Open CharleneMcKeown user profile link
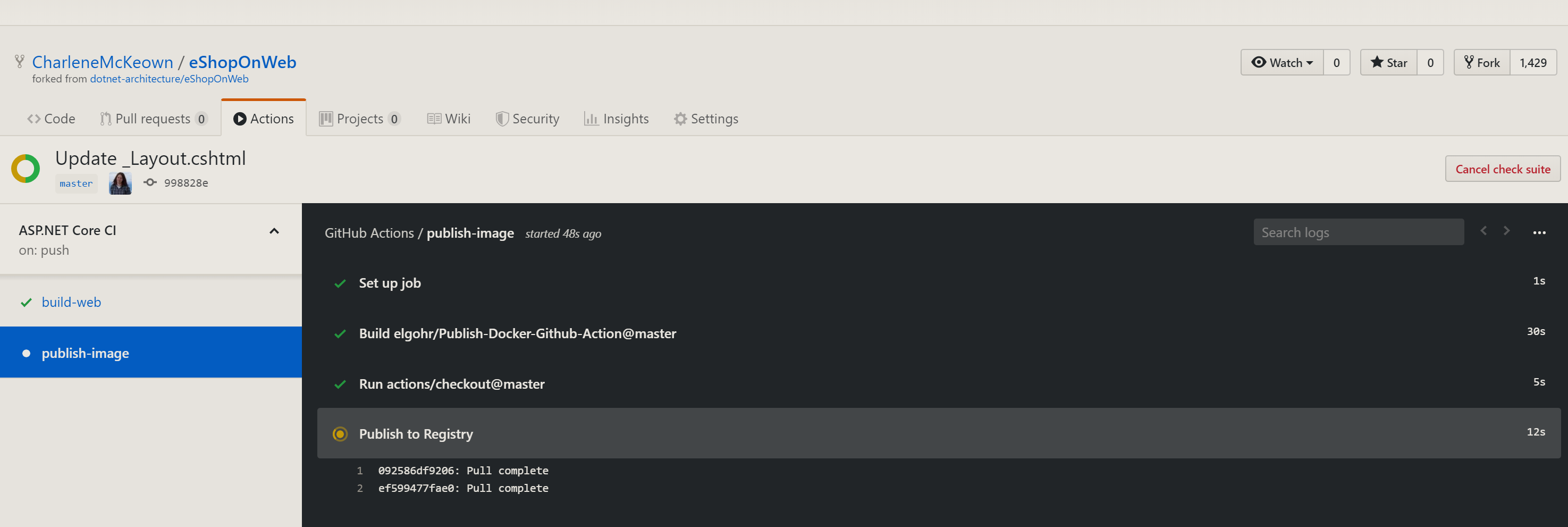The image size is (1568, 527). (x=103, y=62)
